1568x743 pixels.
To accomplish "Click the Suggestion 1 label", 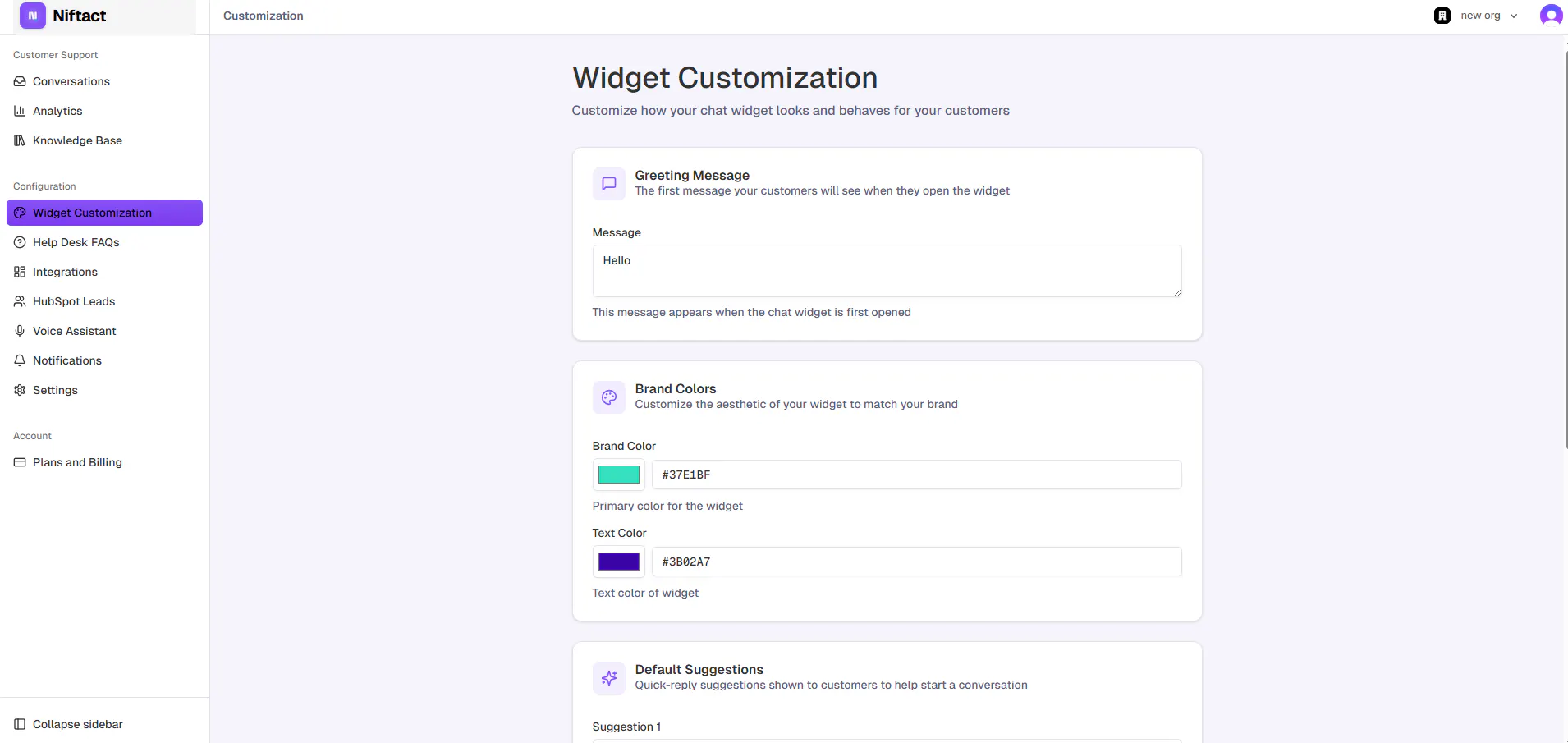I will click(626, 727).
